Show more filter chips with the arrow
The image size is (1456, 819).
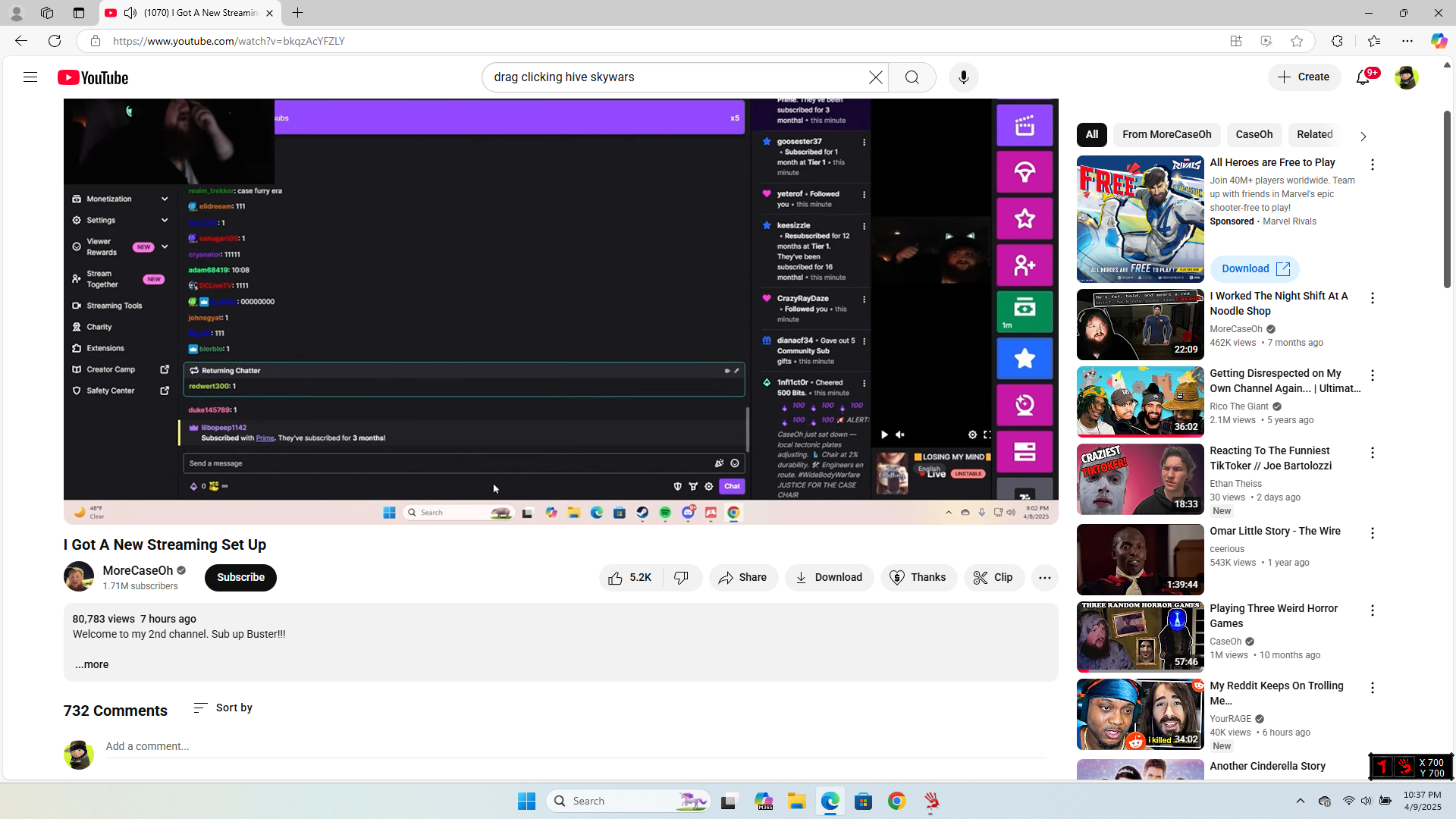[1363, 136]
